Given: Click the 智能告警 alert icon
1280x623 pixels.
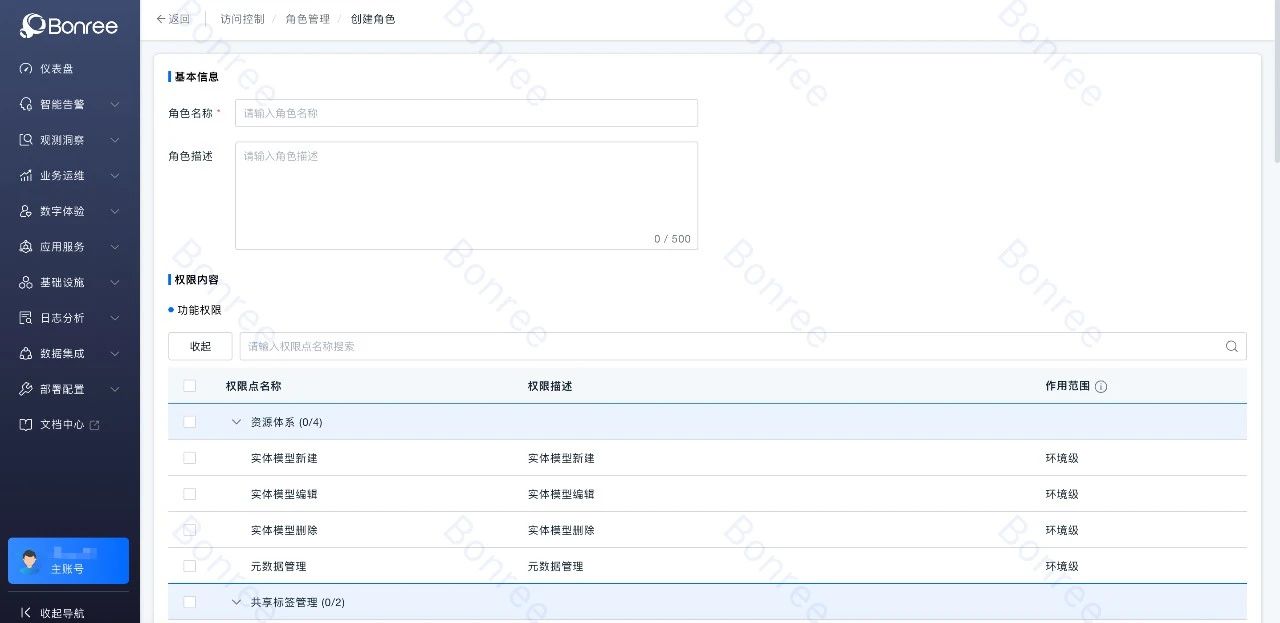Looking at the screenshot, I should (26, 105).
